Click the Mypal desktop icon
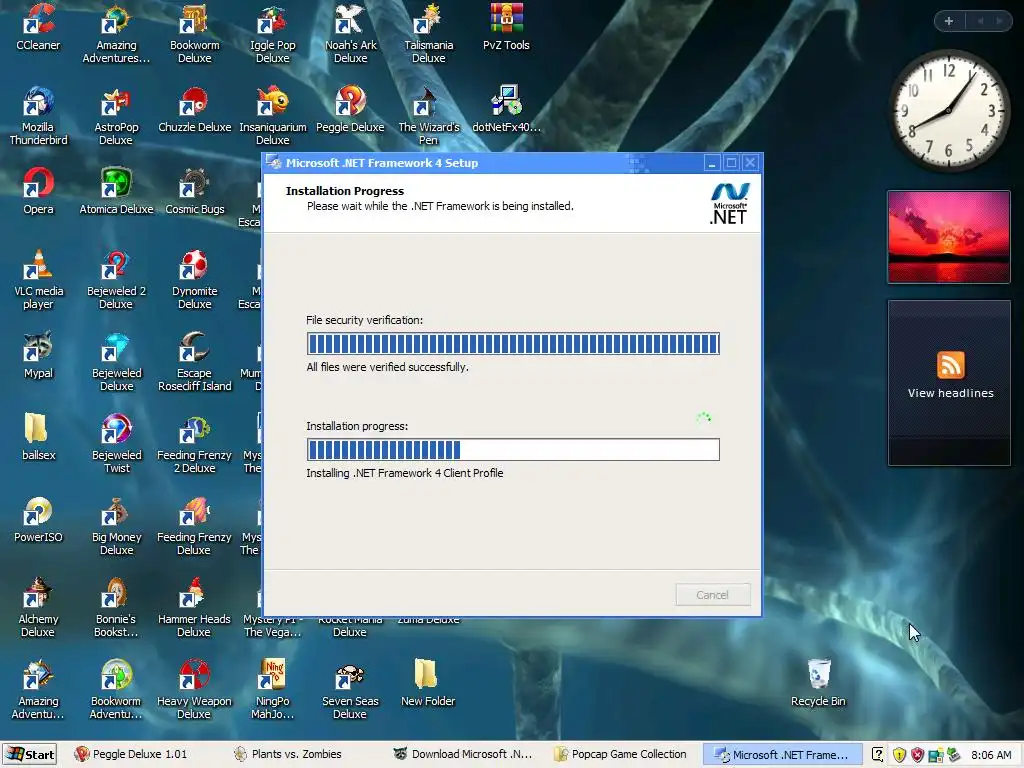 point(38,348)
